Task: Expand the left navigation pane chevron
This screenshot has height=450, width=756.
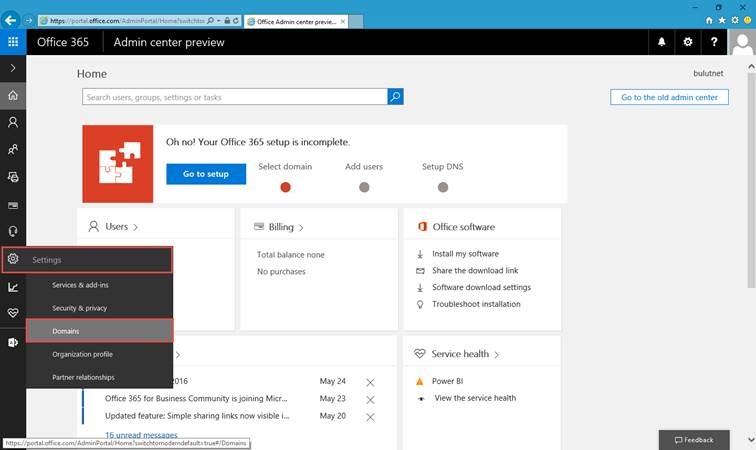Action: click(x=13, y=68)
